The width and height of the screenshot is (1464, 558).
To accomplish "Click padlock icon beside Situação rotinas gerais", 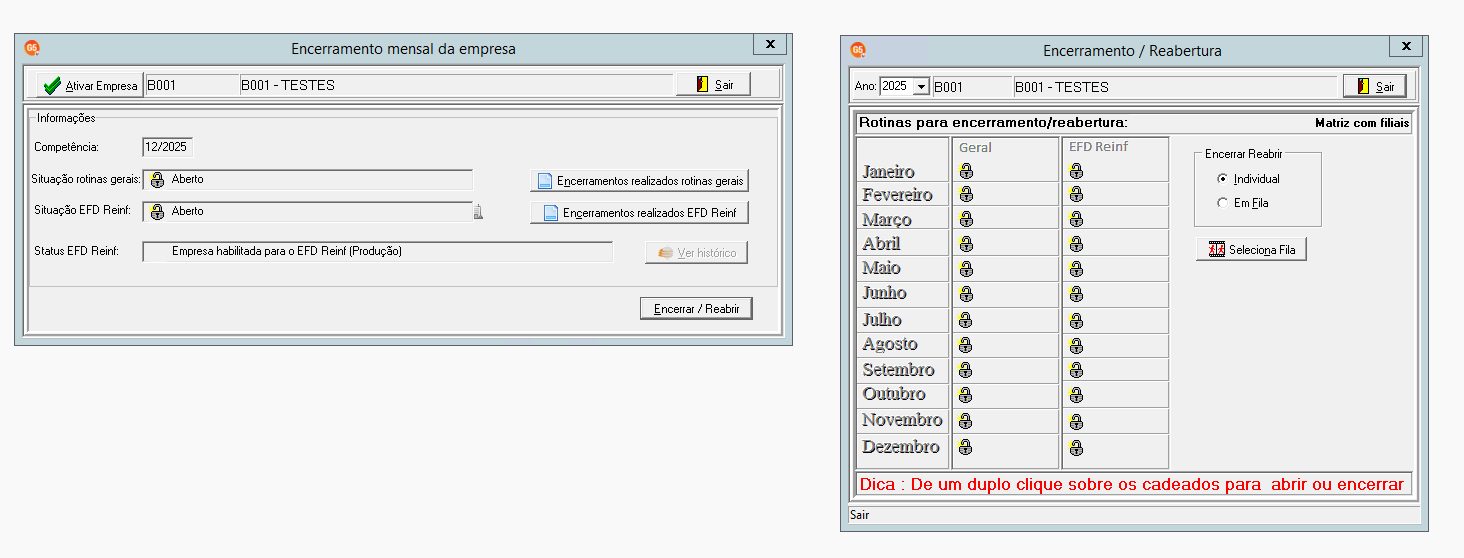I will click(157, 180).
